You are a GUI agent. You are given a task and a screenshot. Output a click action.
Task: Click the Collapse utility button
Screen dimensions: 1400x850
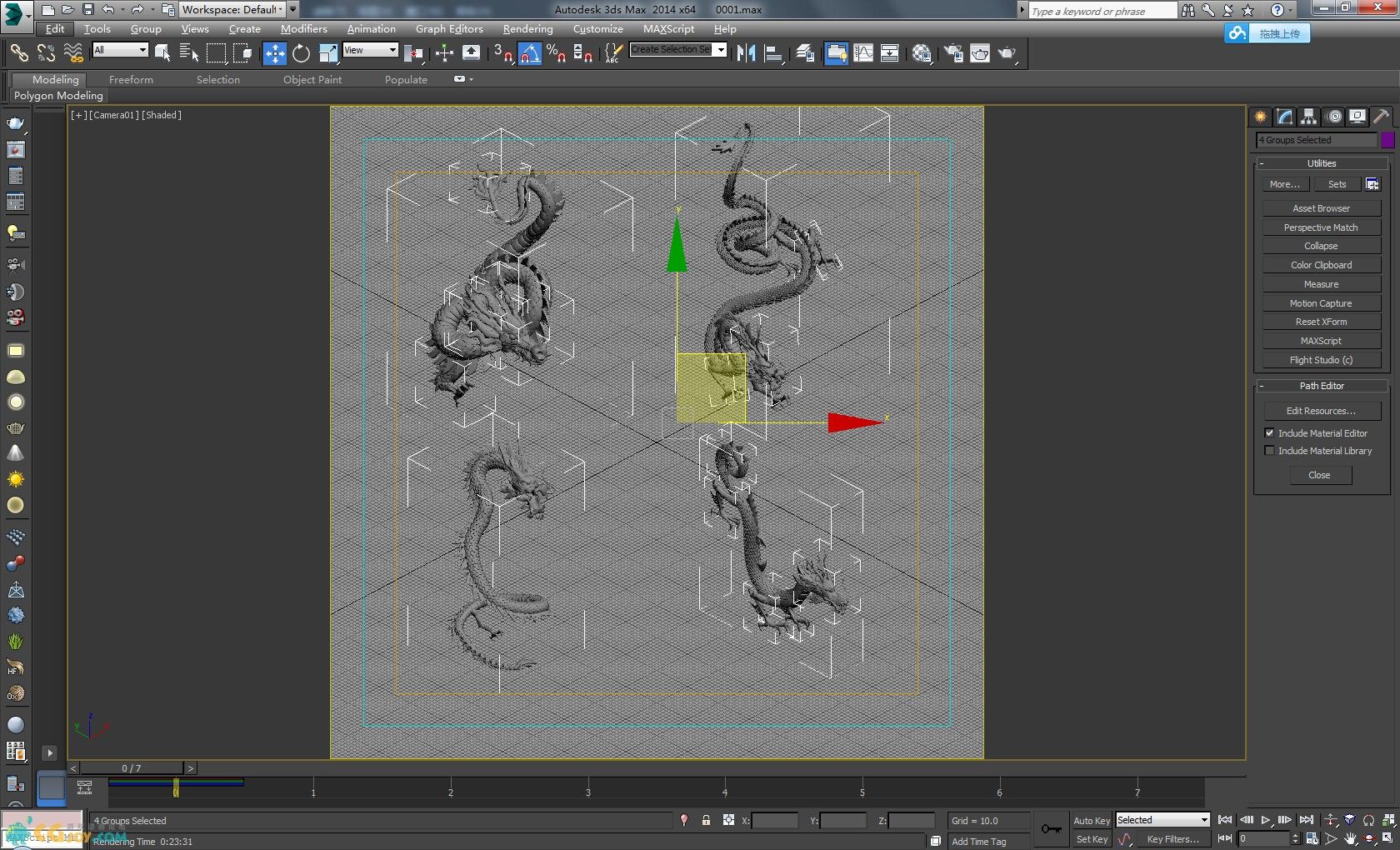(1321, 246)
